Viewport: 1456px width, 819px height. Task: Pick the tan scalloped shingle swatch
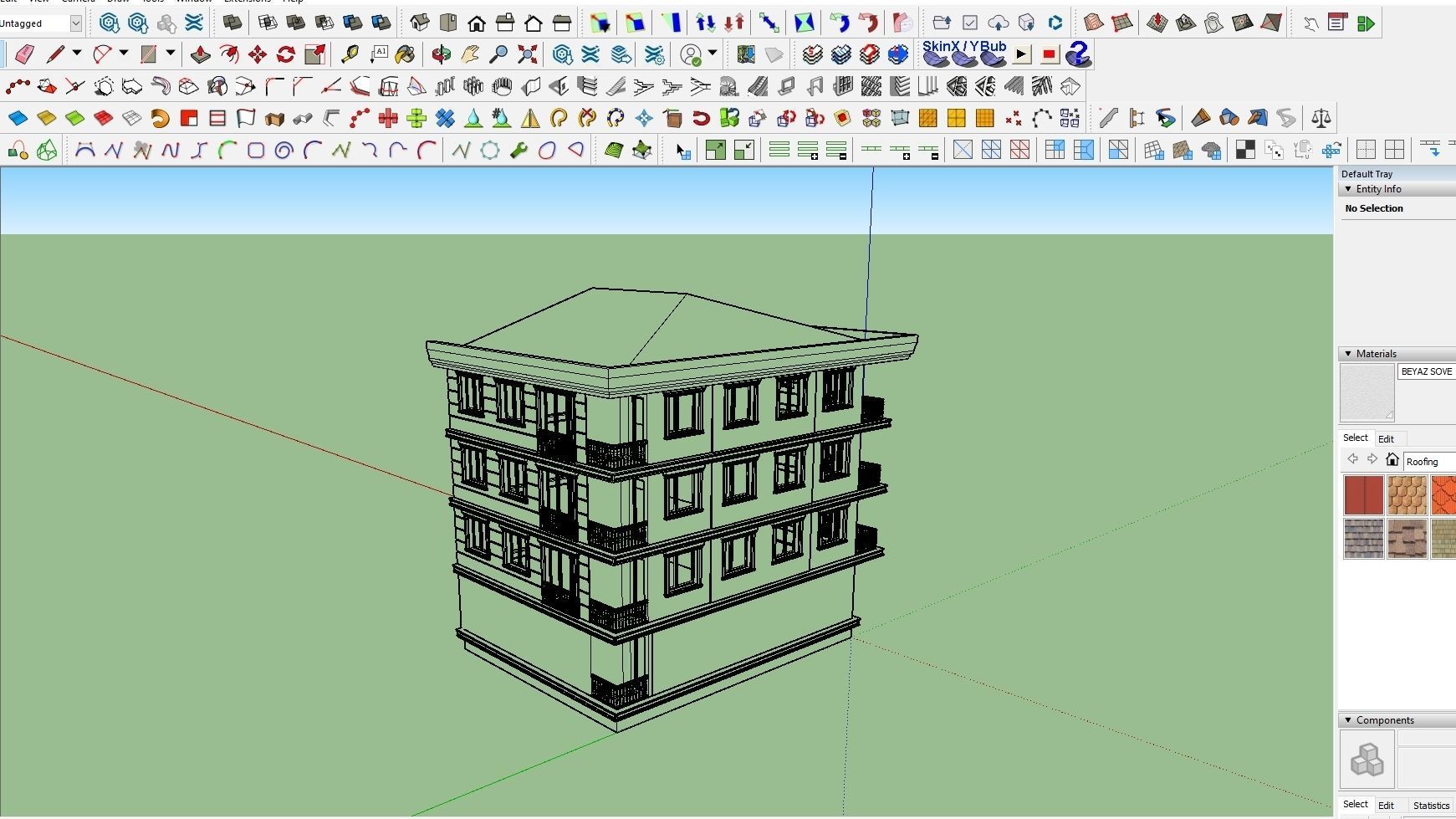pos(1407,495)
